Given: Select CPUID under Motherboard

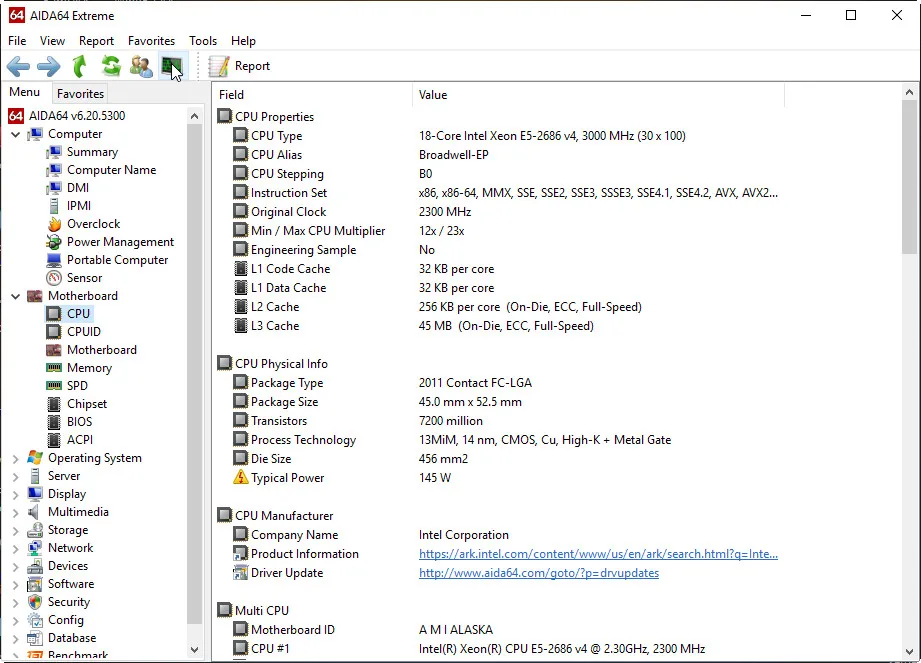Looking at the screenshot, I should tap(83, 332).
